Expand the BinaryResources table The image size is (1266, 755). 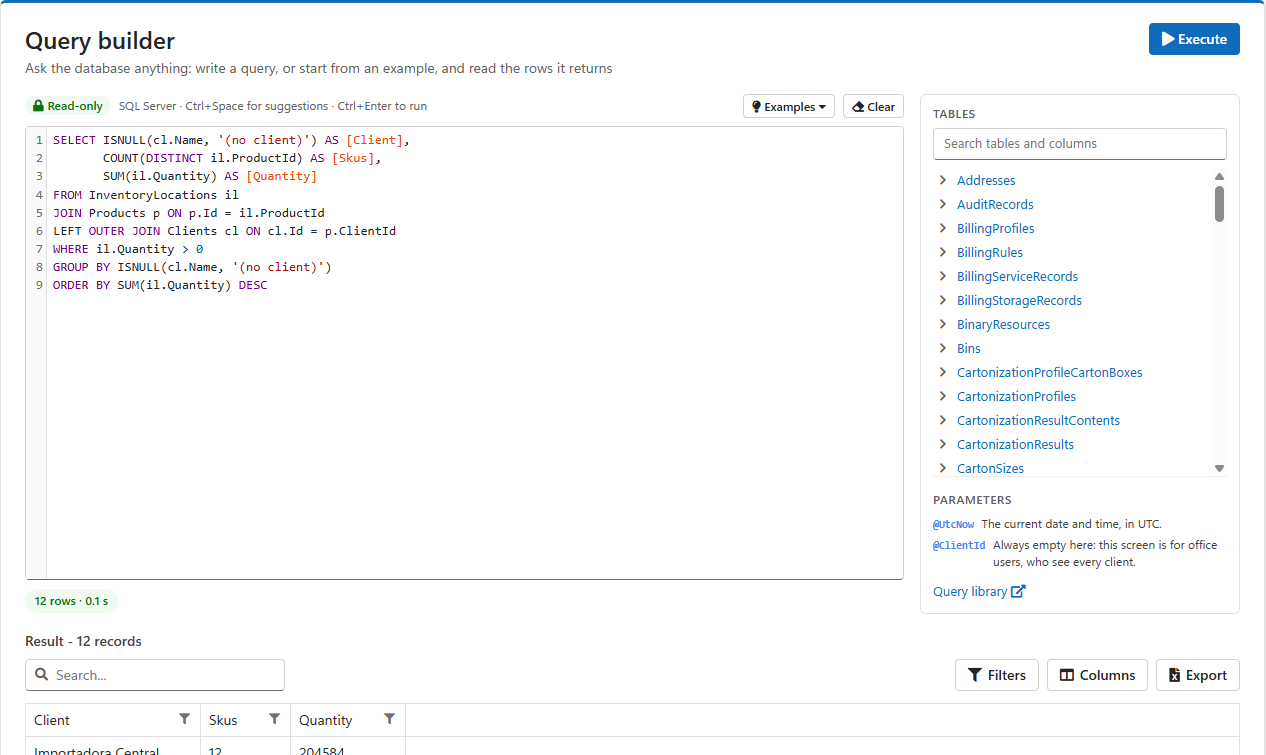pos(943,324)
